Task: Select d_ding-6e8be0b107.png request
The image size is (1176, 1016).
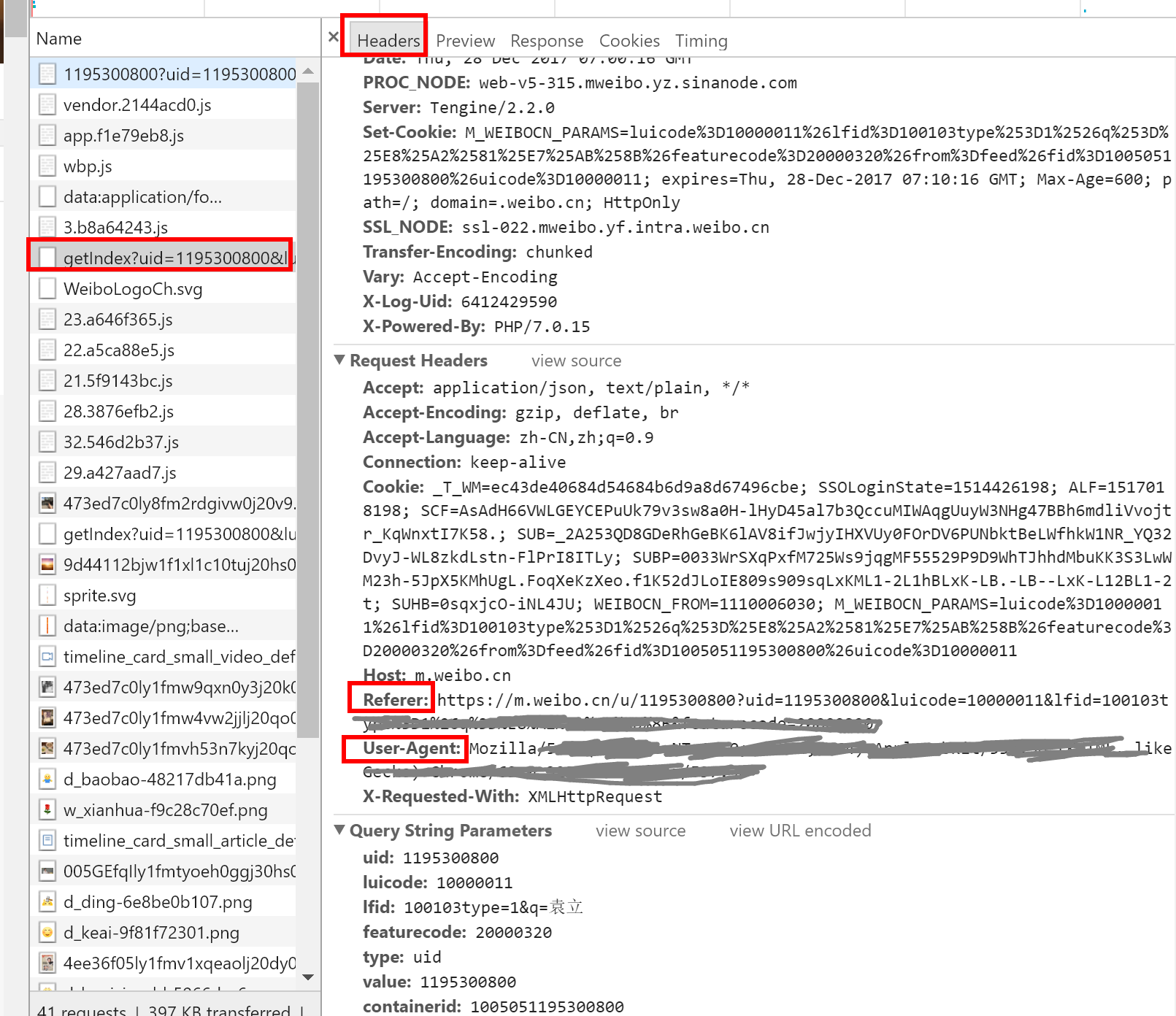Action: [x=164, y=902]
